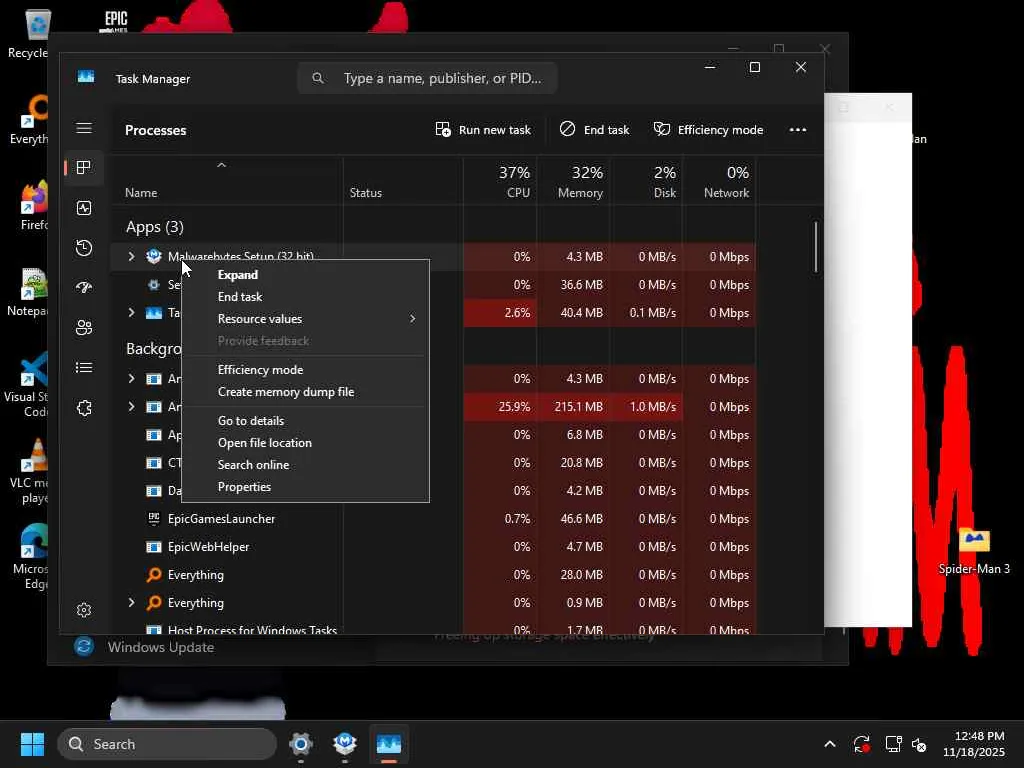
Task: Open the Windows Start menu
Action: [x=32, y=744]
